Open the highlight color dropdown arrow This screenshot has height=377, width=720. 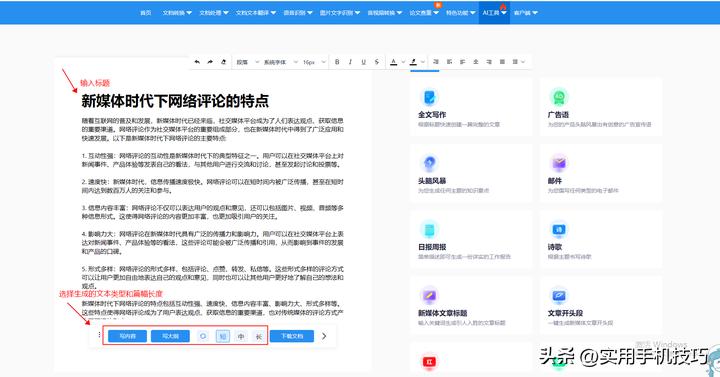point(423,62)
